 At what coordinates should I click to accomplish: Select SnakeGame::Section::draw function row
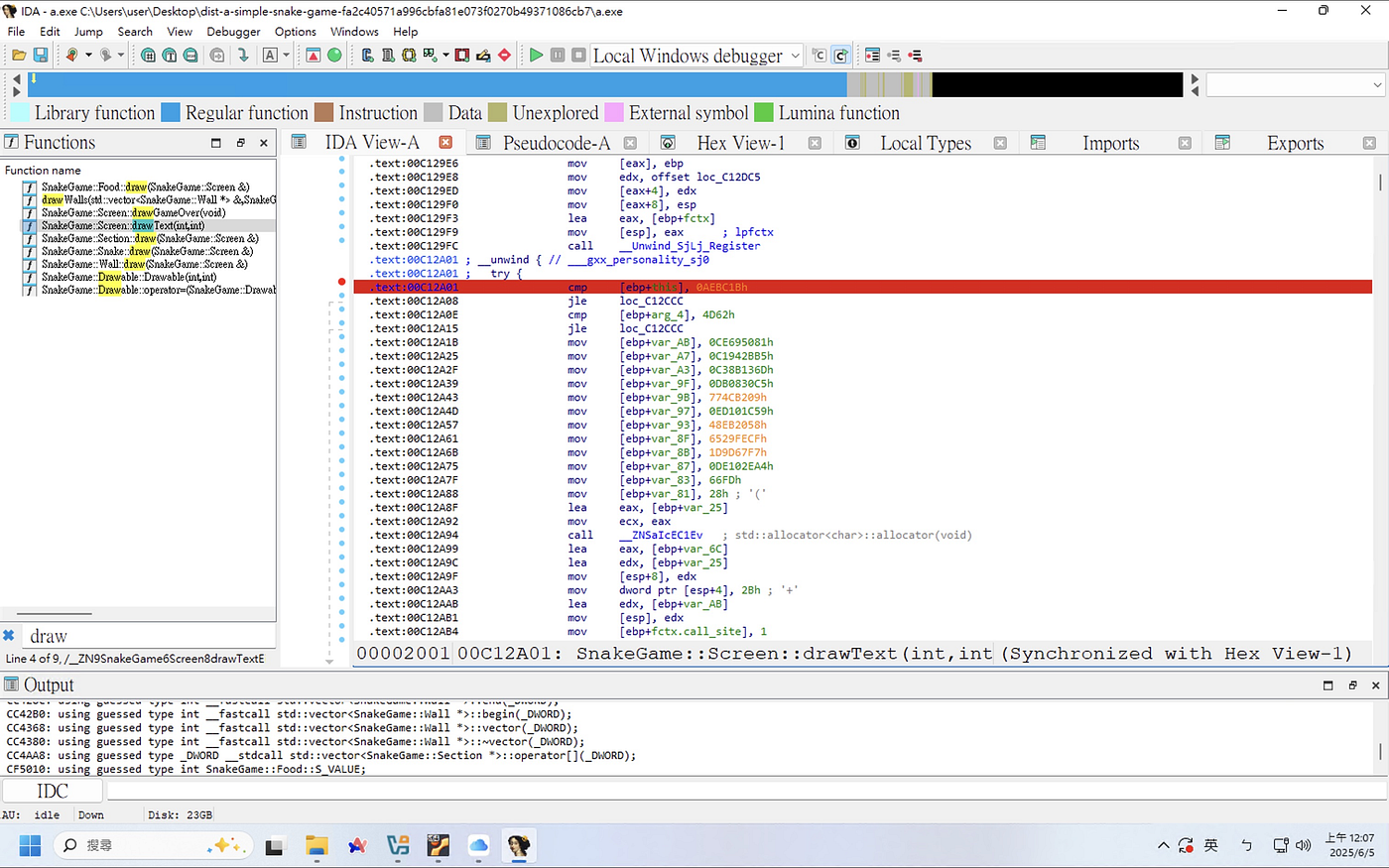(149, 238)
